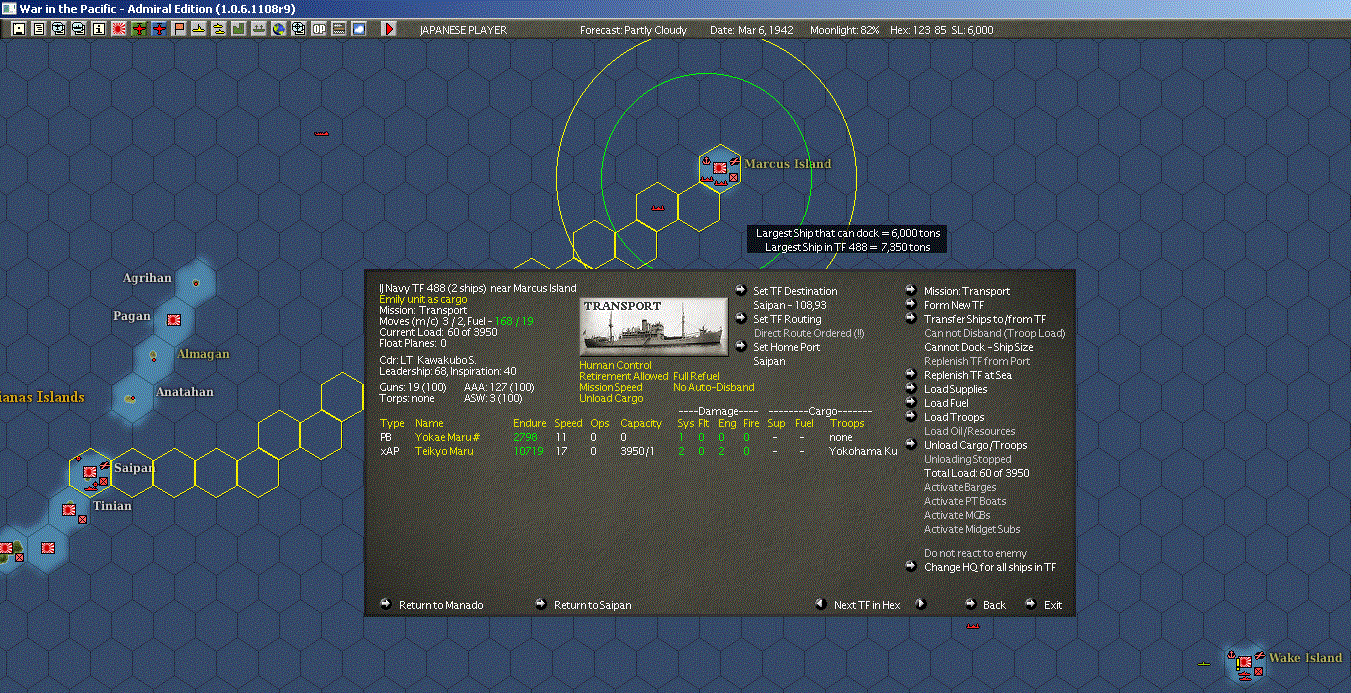This screenshot has width=1351, height=693.
Task: Click the Japanese rising sun flag icon
Action: tap(118, 29)
